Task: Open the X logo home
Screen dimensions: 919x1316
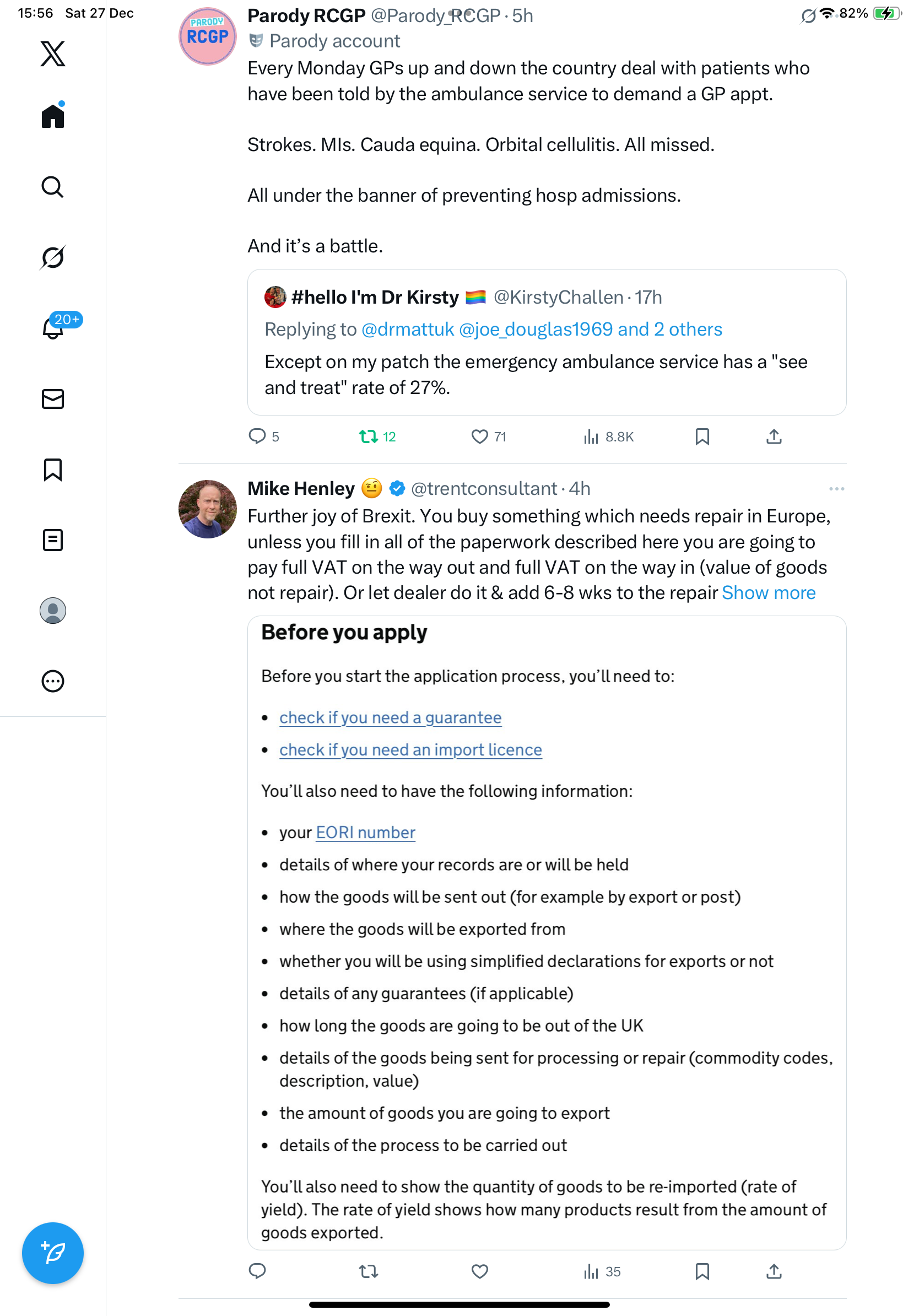Action: coord(53,54)
